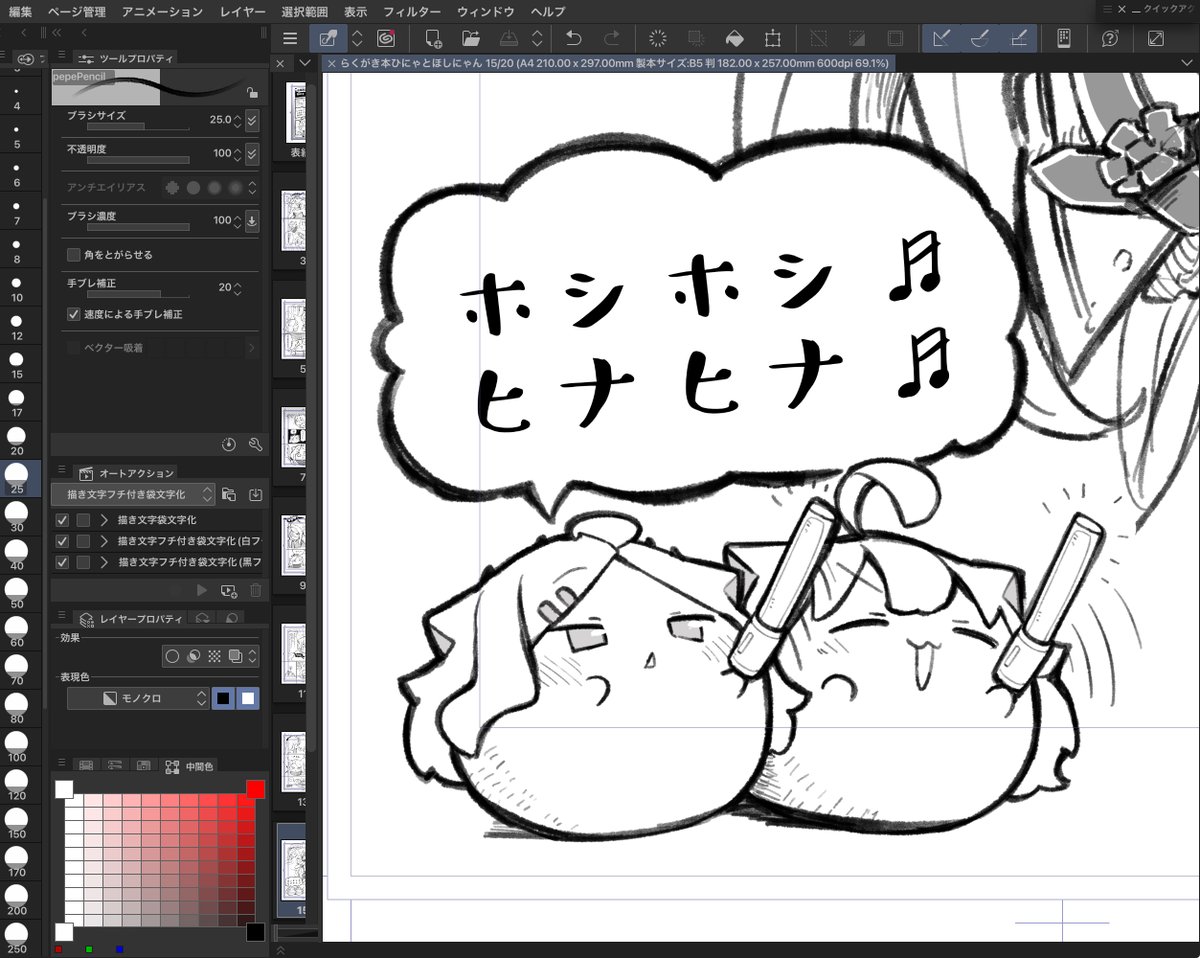This screenshot has height=958, width=1200.
Task: Toggle the tool property lock icon
Action: click(252, 93)
